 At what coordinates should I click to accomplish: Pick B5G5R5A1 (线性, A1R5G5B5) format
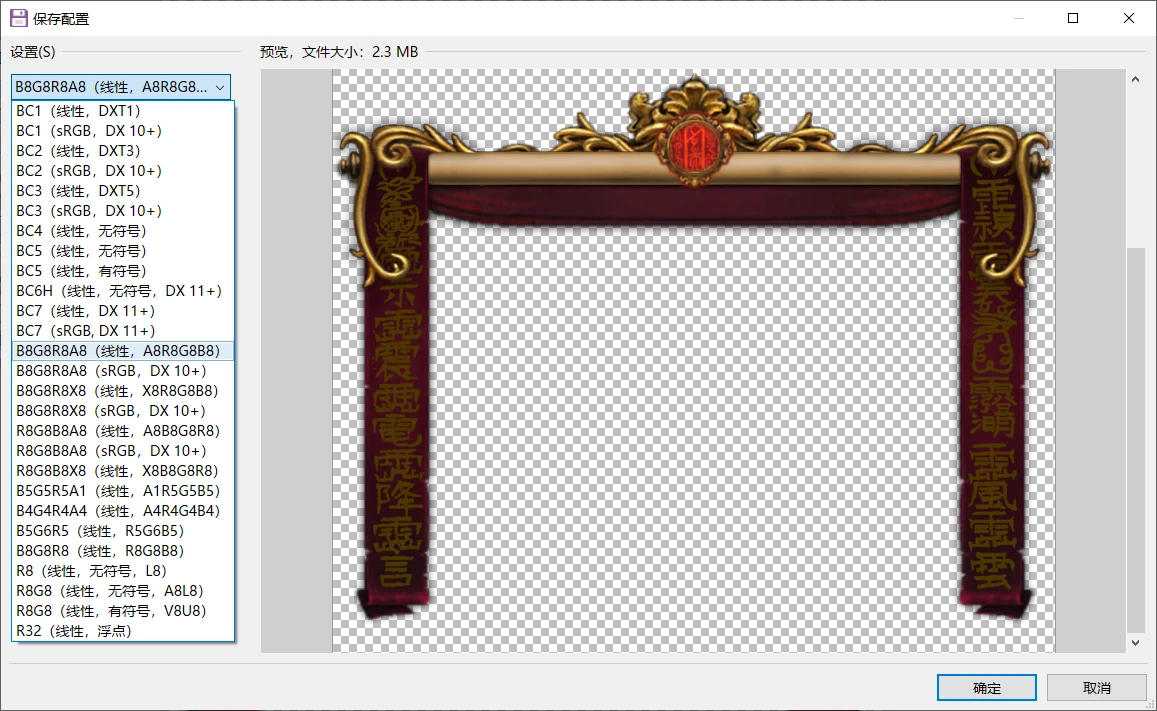coord(123,490)
